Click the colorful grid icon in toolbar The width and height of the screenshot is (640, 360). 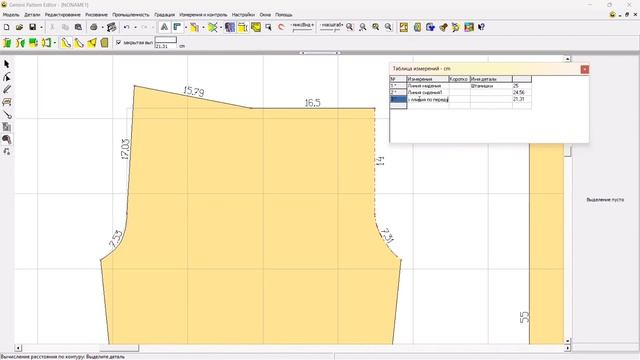pos(469,27)
